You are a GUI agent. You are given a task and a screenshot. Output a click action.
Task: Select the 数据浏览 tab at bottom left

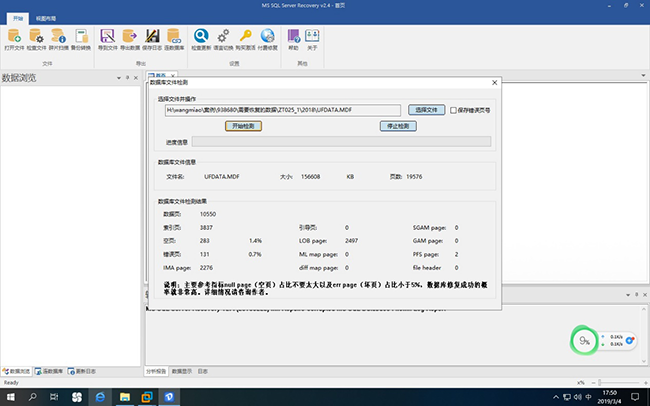coord(17,371)
